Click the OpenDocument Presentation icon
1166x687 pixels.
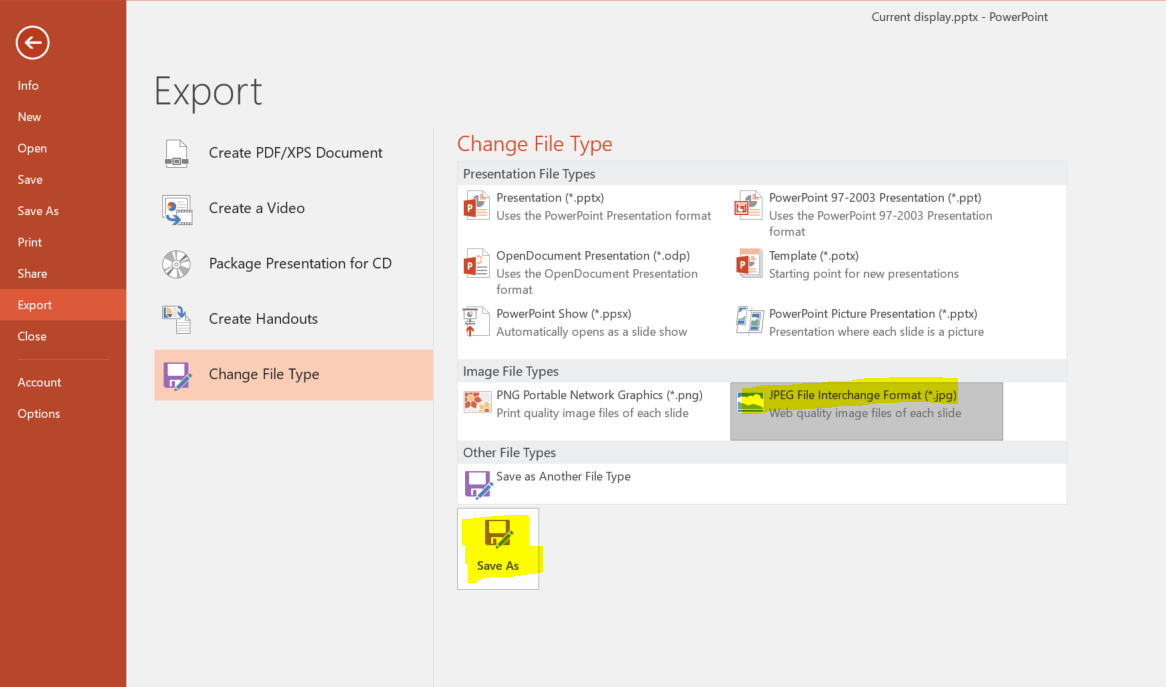(477, 263)
